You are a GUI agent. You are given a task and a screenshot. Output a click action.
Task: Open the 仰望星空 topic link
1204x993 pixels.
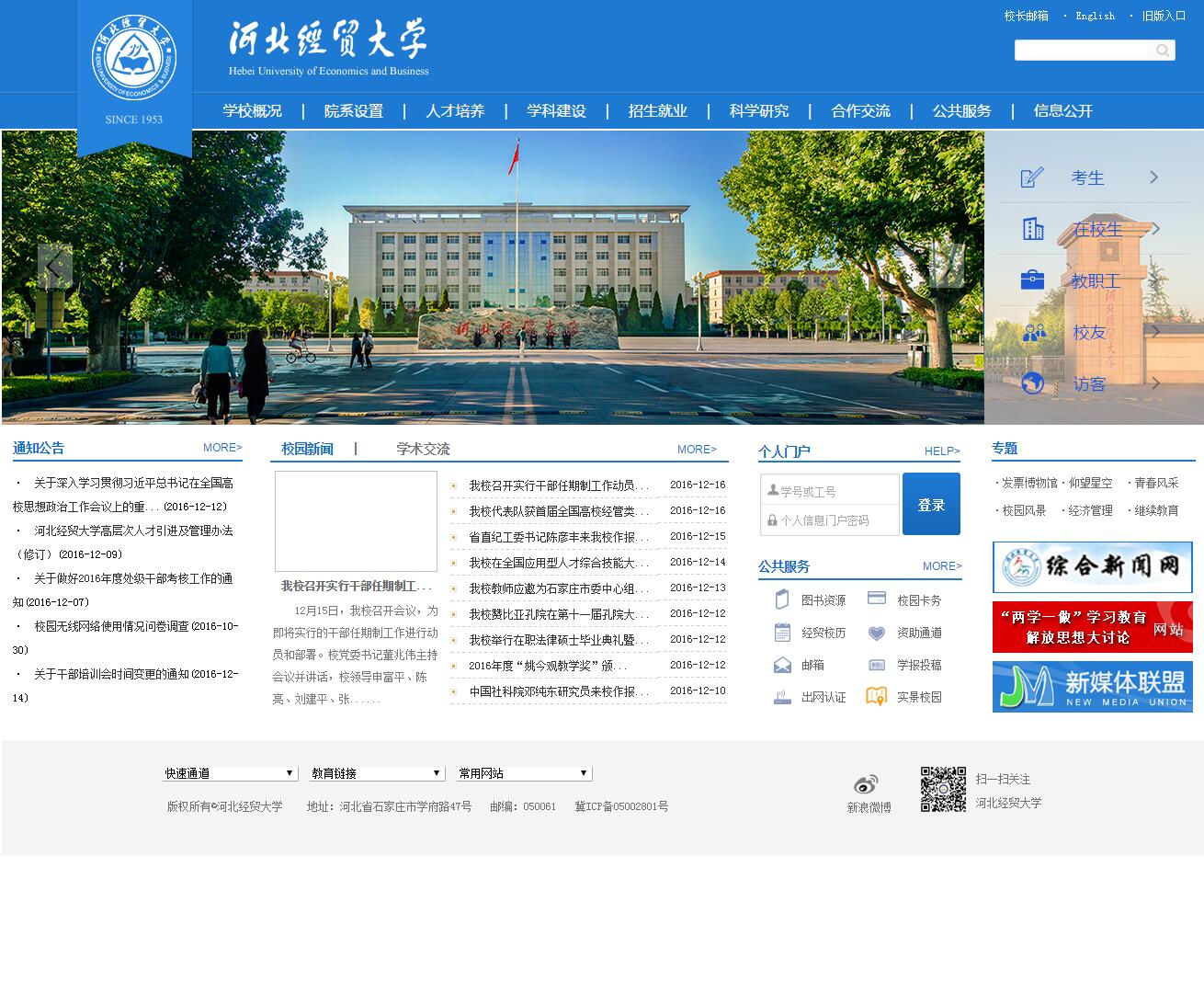click(x=1090, y=483)
